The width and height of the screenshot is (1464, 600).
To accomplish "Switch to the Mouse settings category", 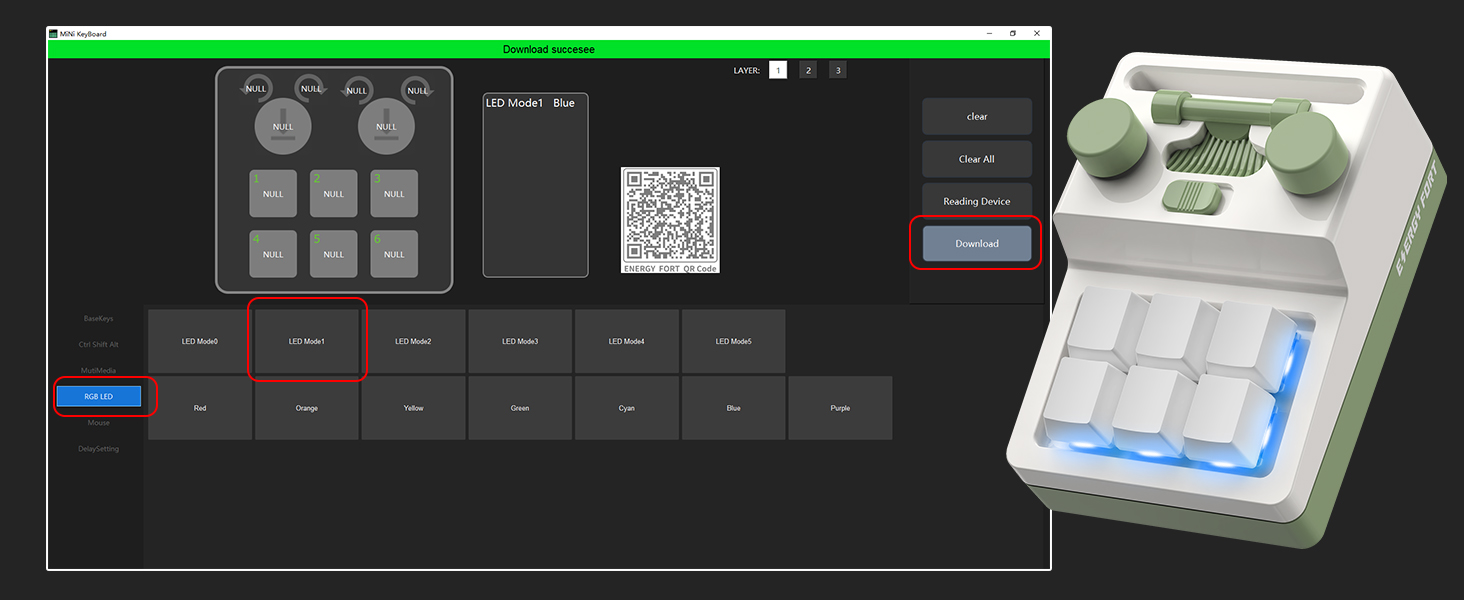I will (x=97, y=422).
